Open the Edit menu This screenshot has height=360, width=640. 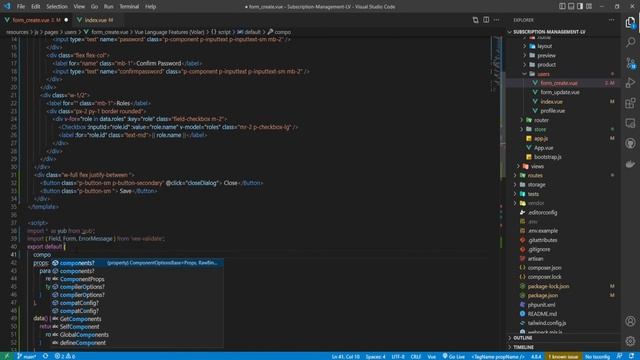36,7
